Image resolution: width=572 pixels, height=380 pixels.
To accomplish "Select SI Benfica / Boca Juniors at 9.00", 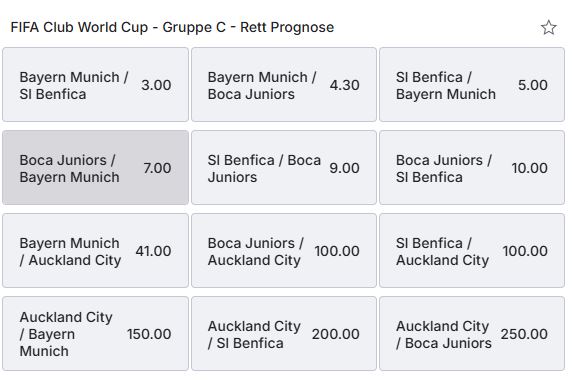I will coord(284,168).
